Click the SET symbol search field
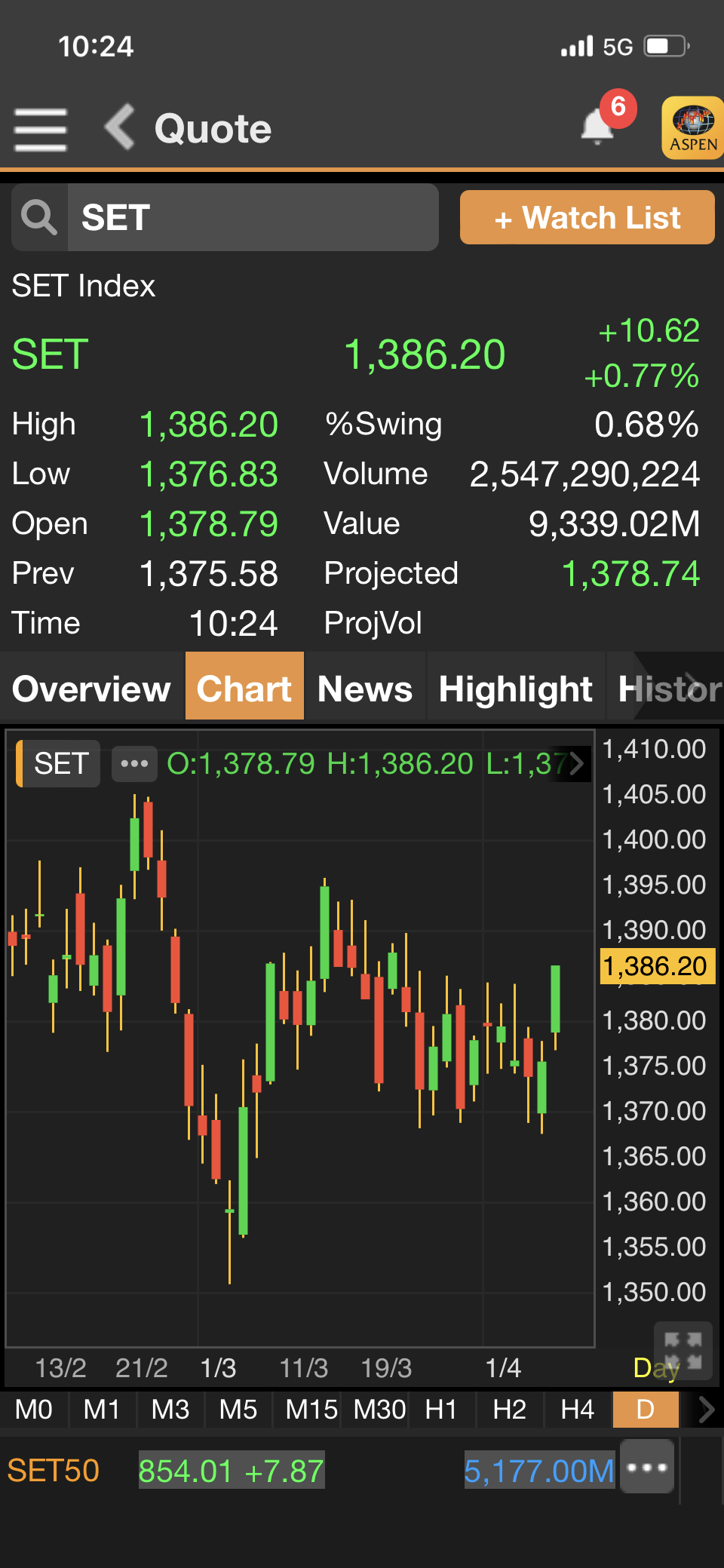The width and height of the screenshot is (724, 1568). tap(253, 217)
